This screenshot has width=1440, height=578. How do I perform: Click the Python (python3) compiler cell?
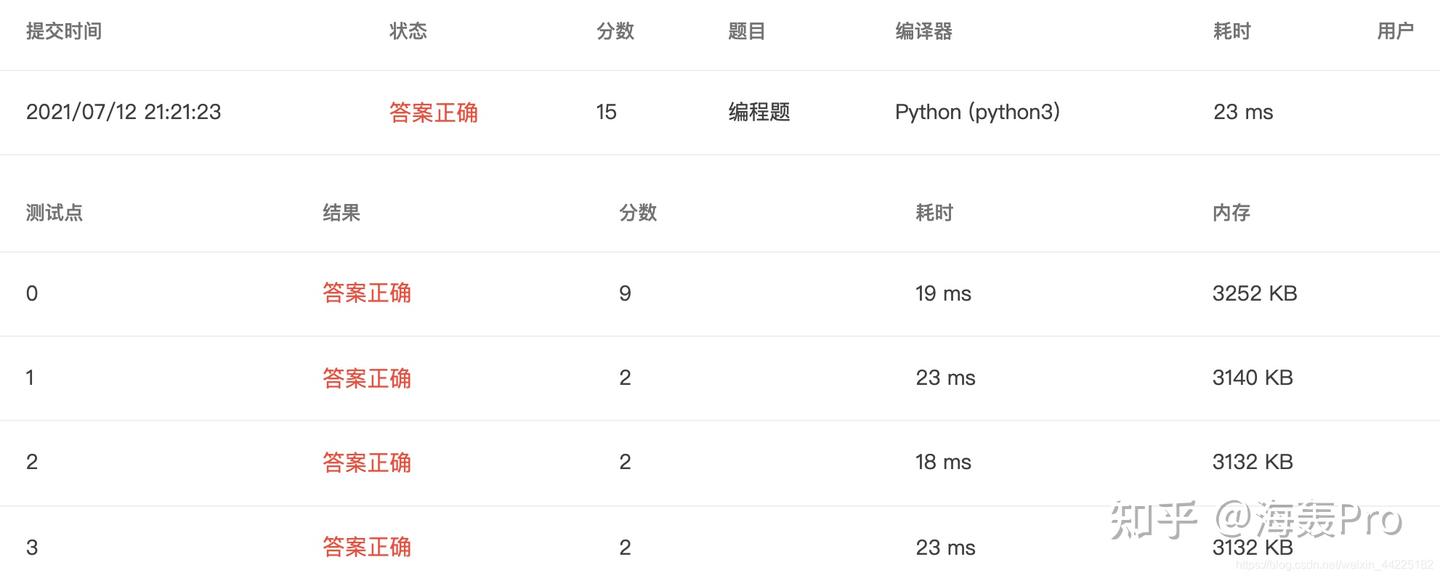pyautogui.click(x=977, y=112)
